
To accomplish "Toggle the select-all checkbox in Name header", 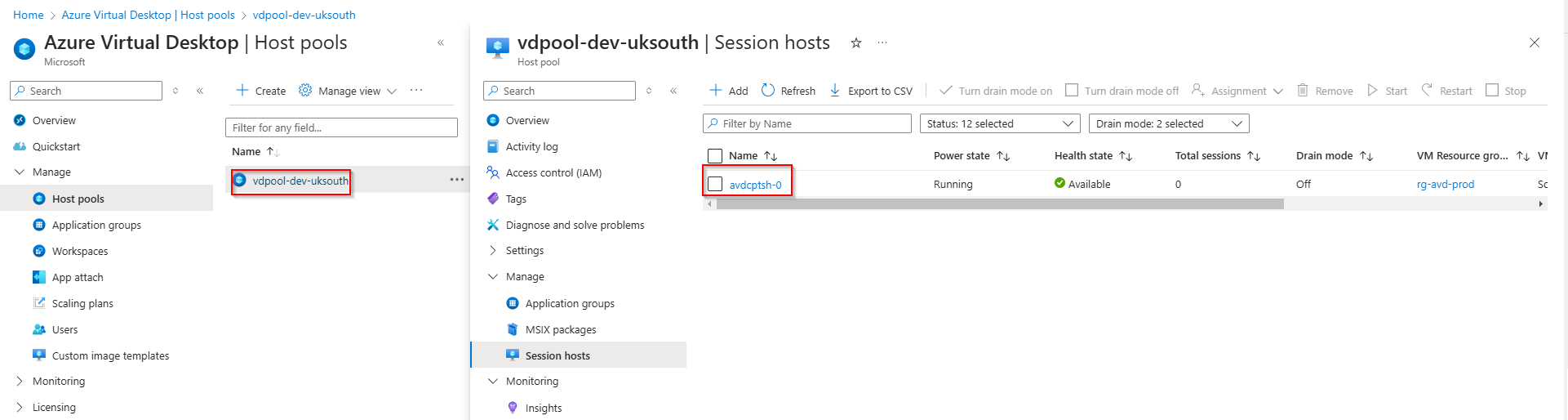I will (715, 156).
